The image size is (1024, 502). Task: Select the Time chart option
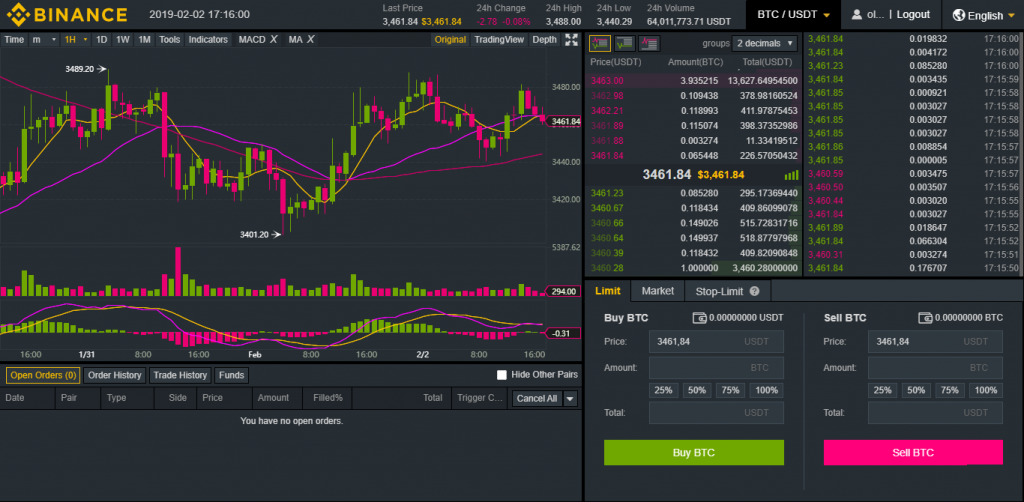click(x=14, y=39)
